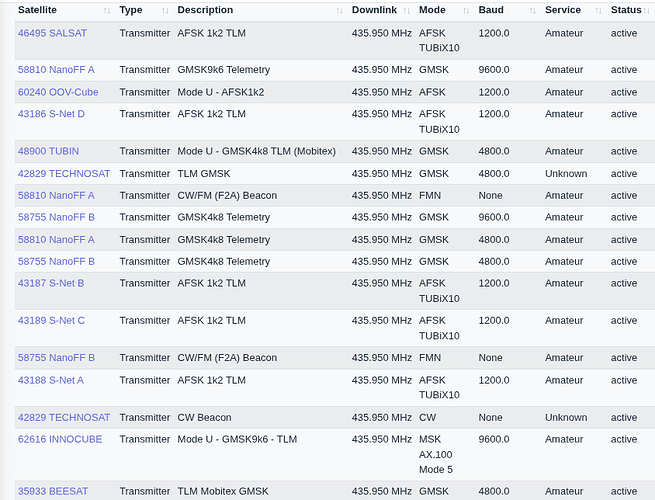The image size is (655, 500).
Task: Click the 'Mode U - AFSK1k2' description
Action: tap(221, 92)
